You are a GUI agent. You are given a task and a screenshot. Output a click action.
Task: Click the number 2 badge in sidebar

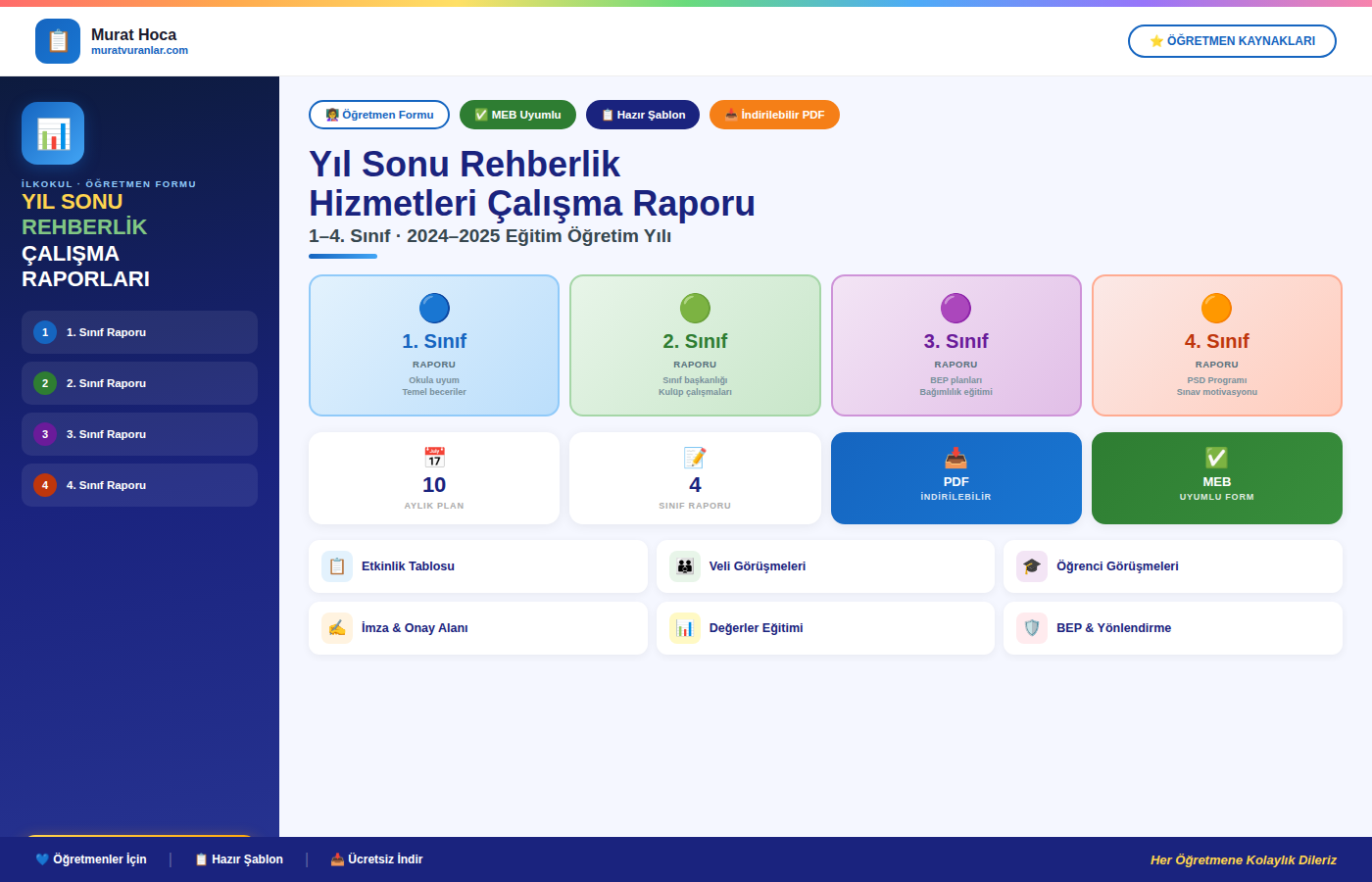(45, 383)
